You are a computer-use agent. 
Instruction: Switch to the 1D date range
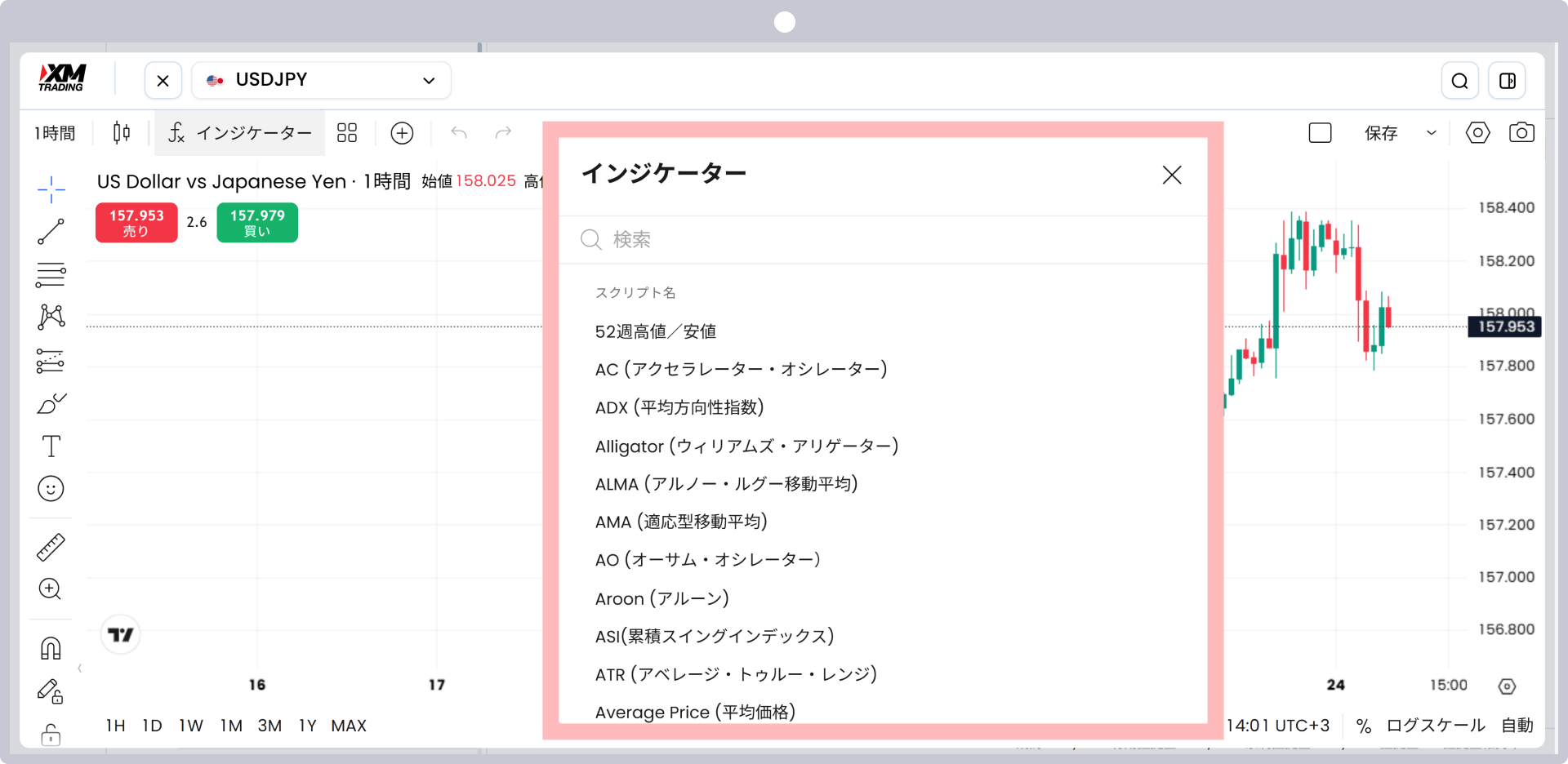(152, 726)
